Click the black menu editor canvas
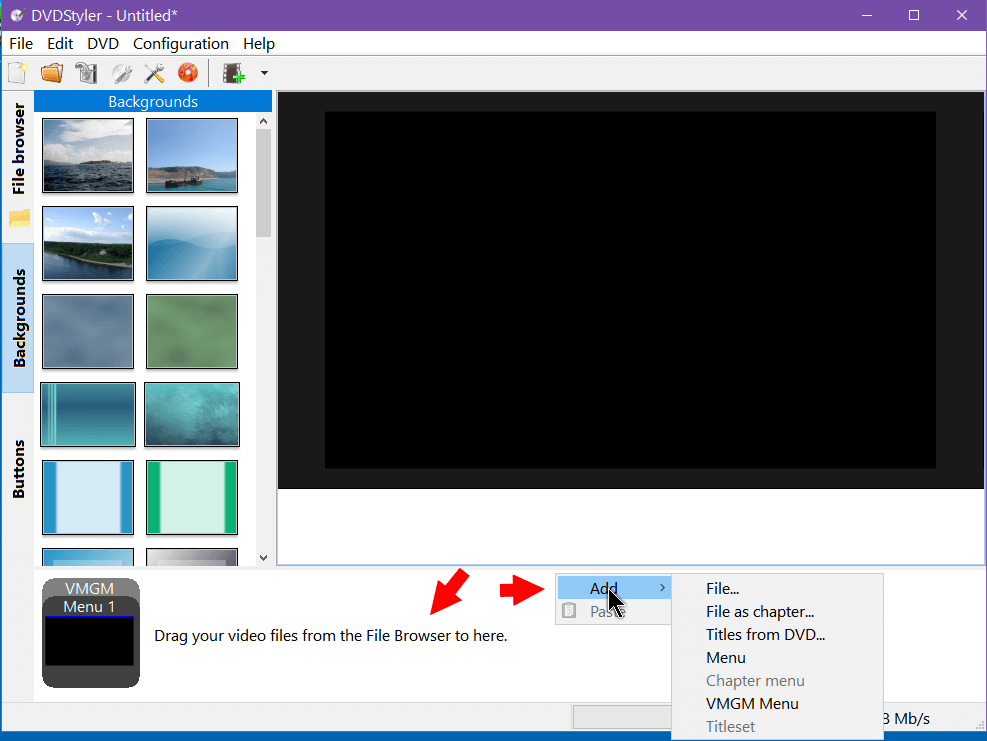Viewport: 987px width, 741px height. (630, 290)
